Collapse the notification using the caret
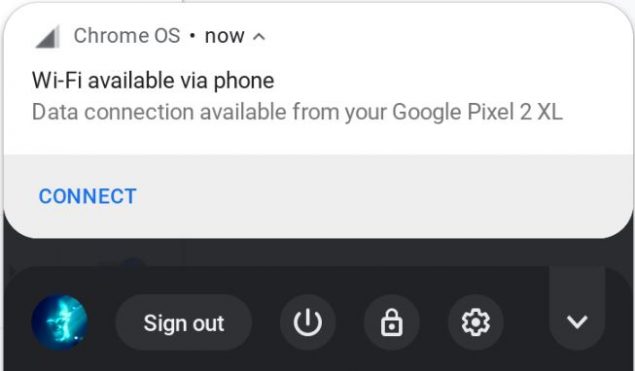Image resolution: width=635 pixels, height=371 pixels. tap(259, 37)
